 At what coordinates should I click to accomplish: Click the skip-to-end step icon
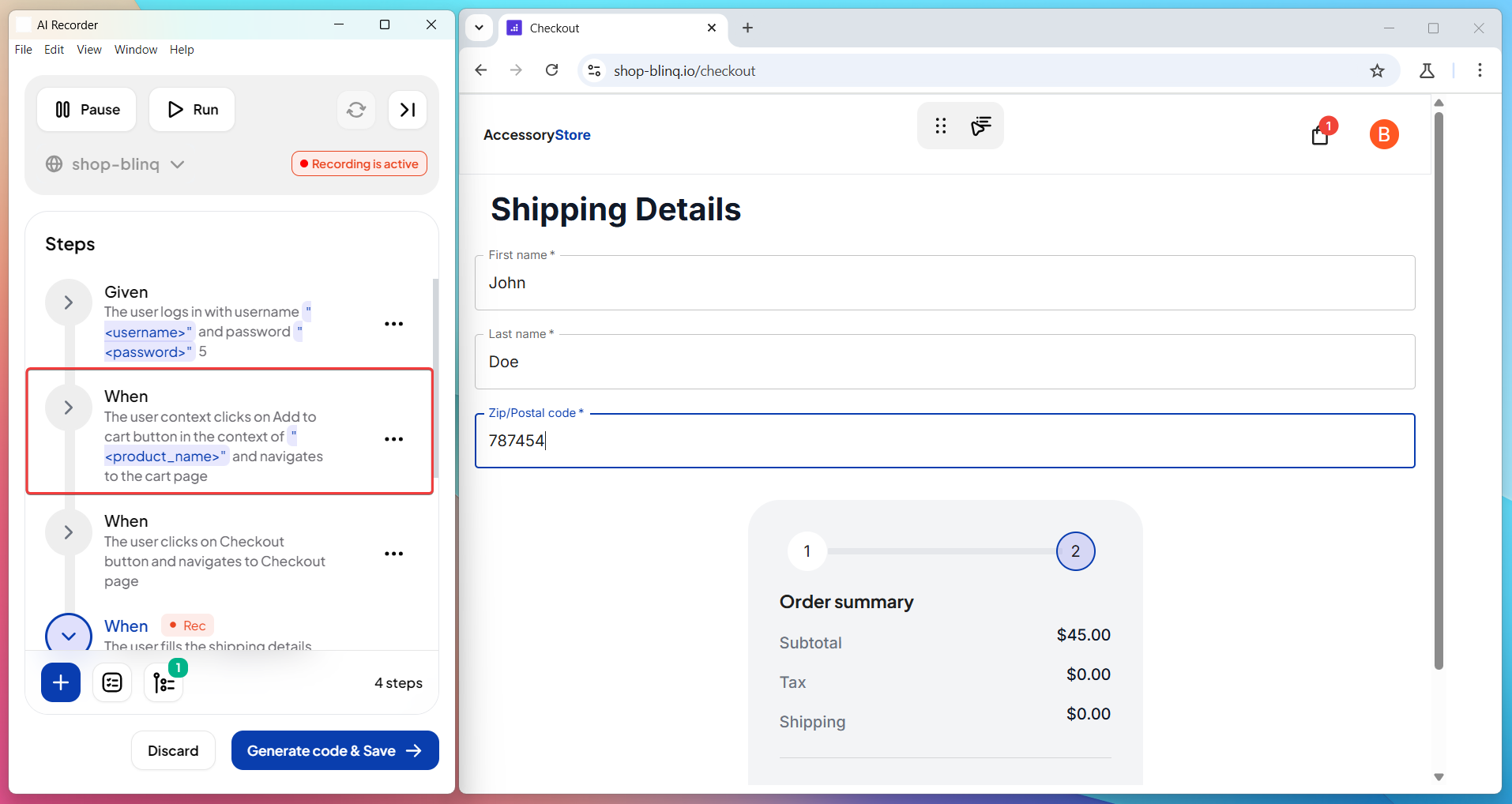(408, 110)
